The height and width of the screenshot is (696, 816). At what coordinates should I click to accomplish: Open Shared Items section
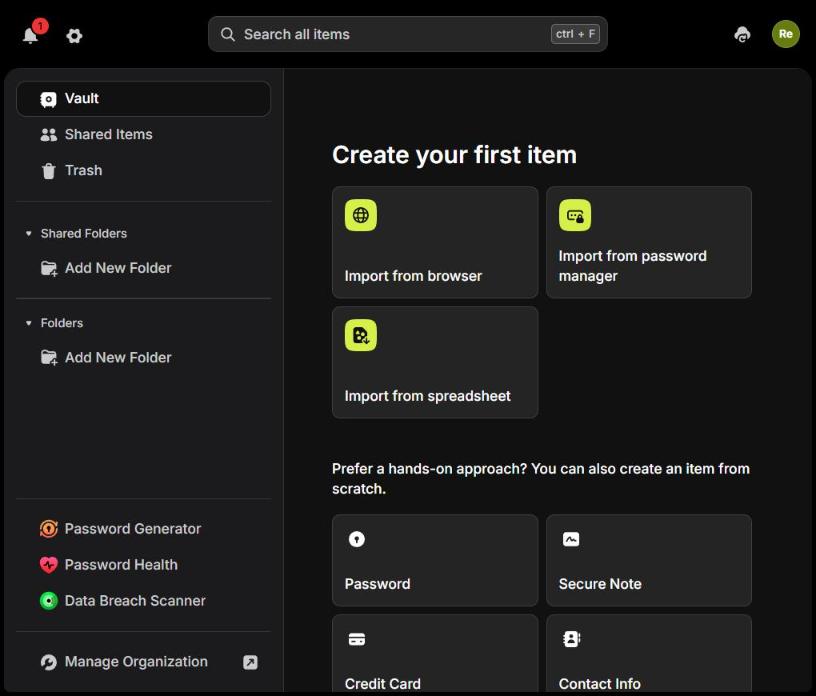[x=144, y=134]
